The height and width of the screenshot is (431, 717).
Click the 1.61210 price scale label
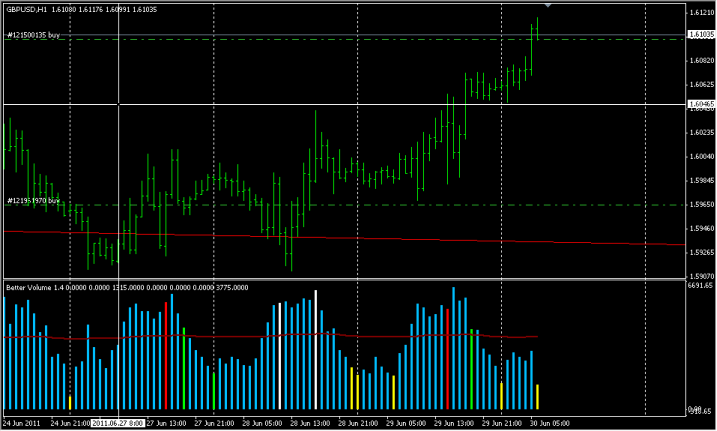tap(700, 13)
